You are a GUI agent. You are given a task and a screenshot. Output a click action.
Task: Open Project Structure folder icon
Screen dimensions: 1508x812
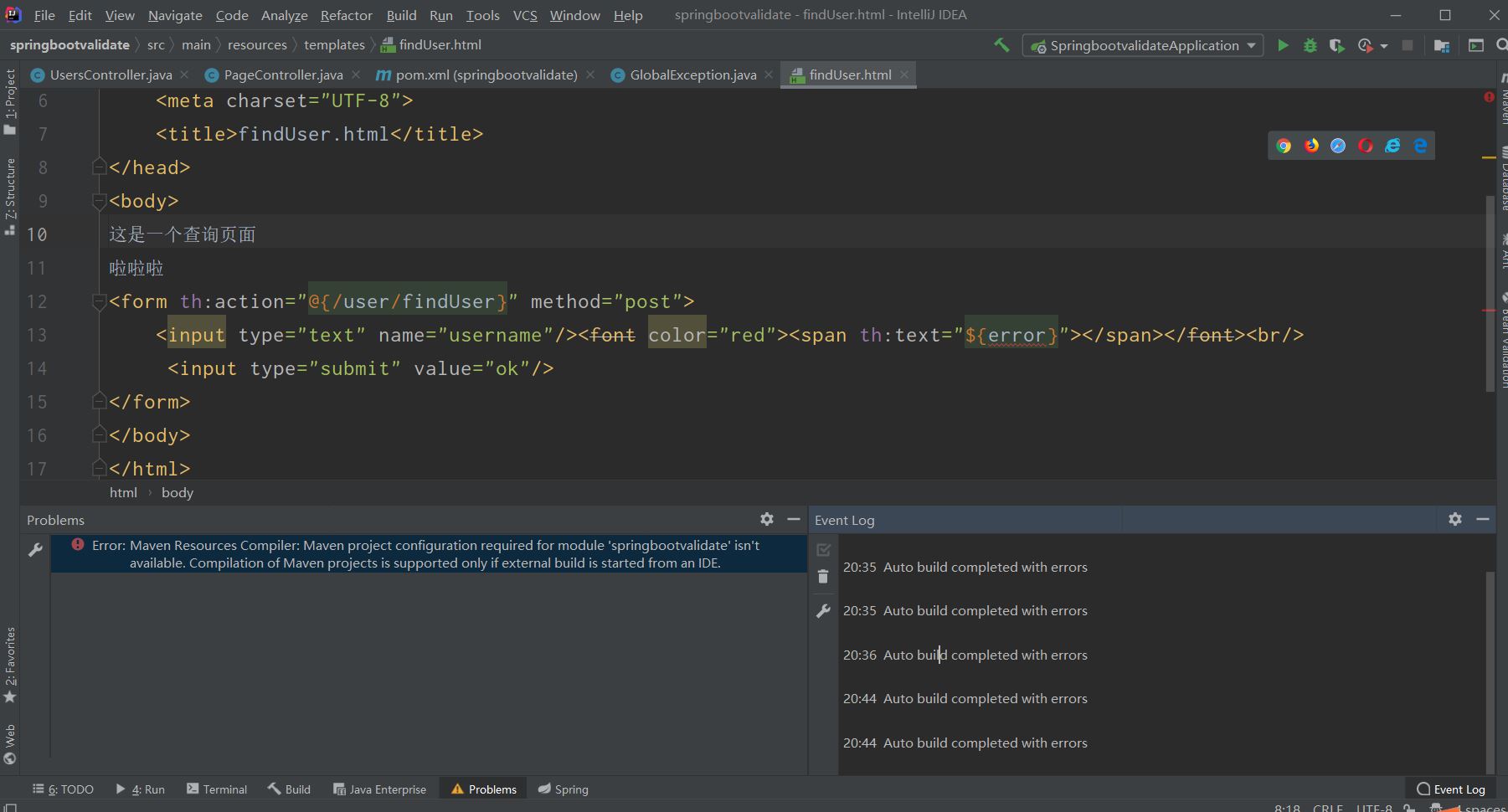(1442, 45)
